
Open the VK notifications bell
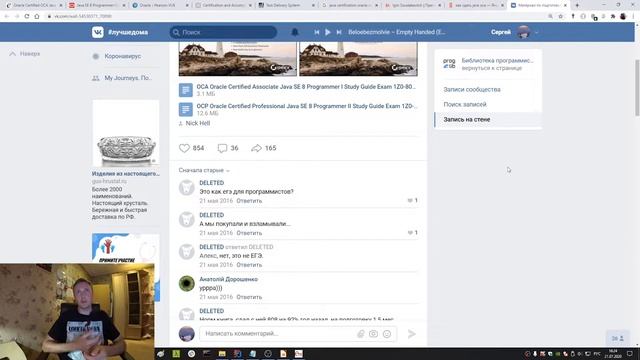coord(295,32)
